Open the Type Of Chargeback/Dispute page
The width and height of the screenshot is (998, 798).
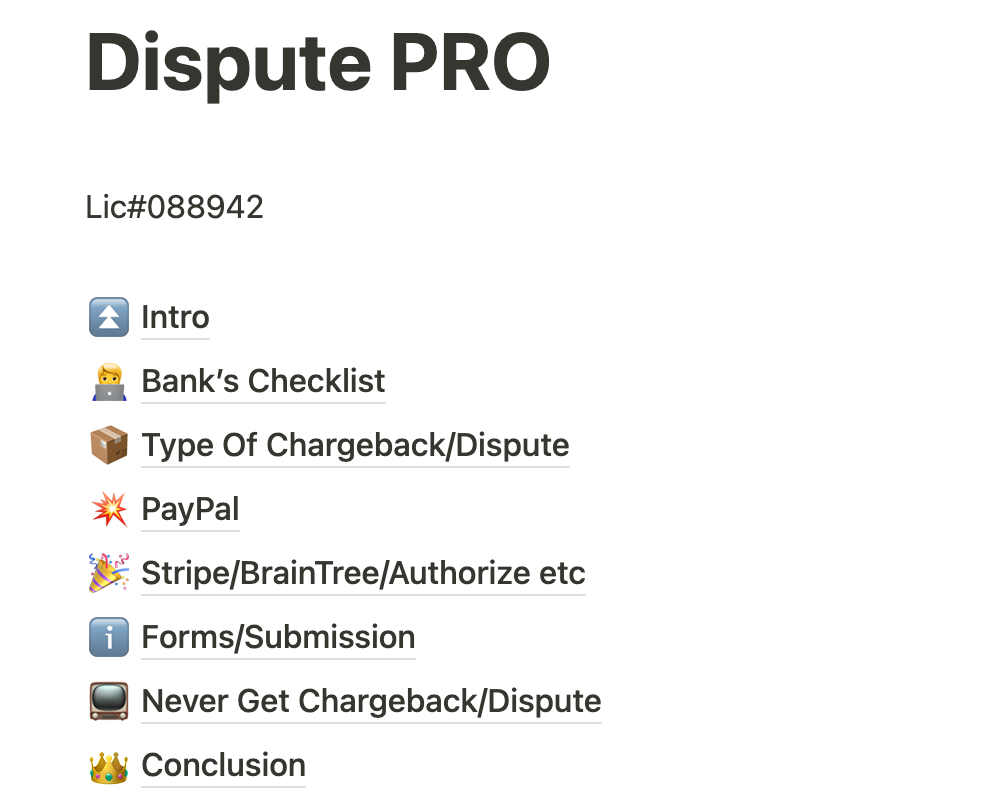pos(355,445)
